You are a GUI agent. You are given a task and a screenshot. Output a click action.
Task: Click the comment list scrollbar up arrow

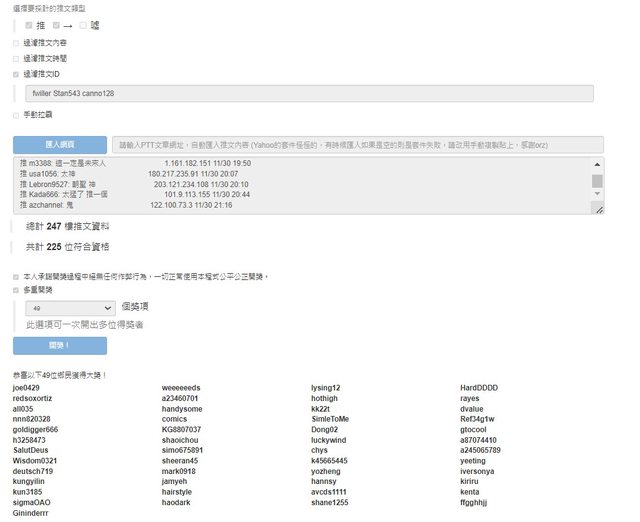[598, 164]
